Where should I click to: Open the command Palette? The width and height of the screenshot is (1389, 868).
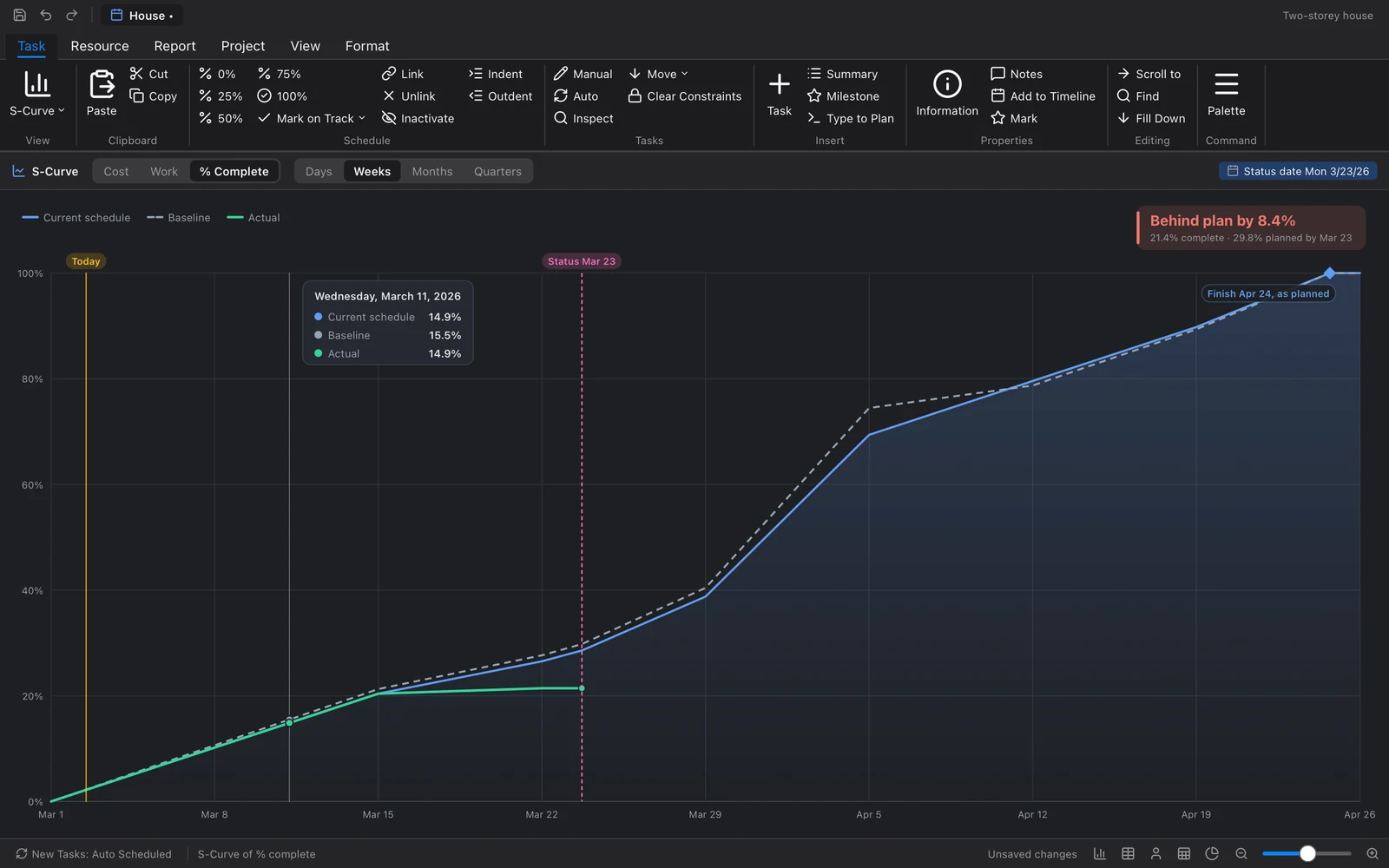(x=1227, y=93)
